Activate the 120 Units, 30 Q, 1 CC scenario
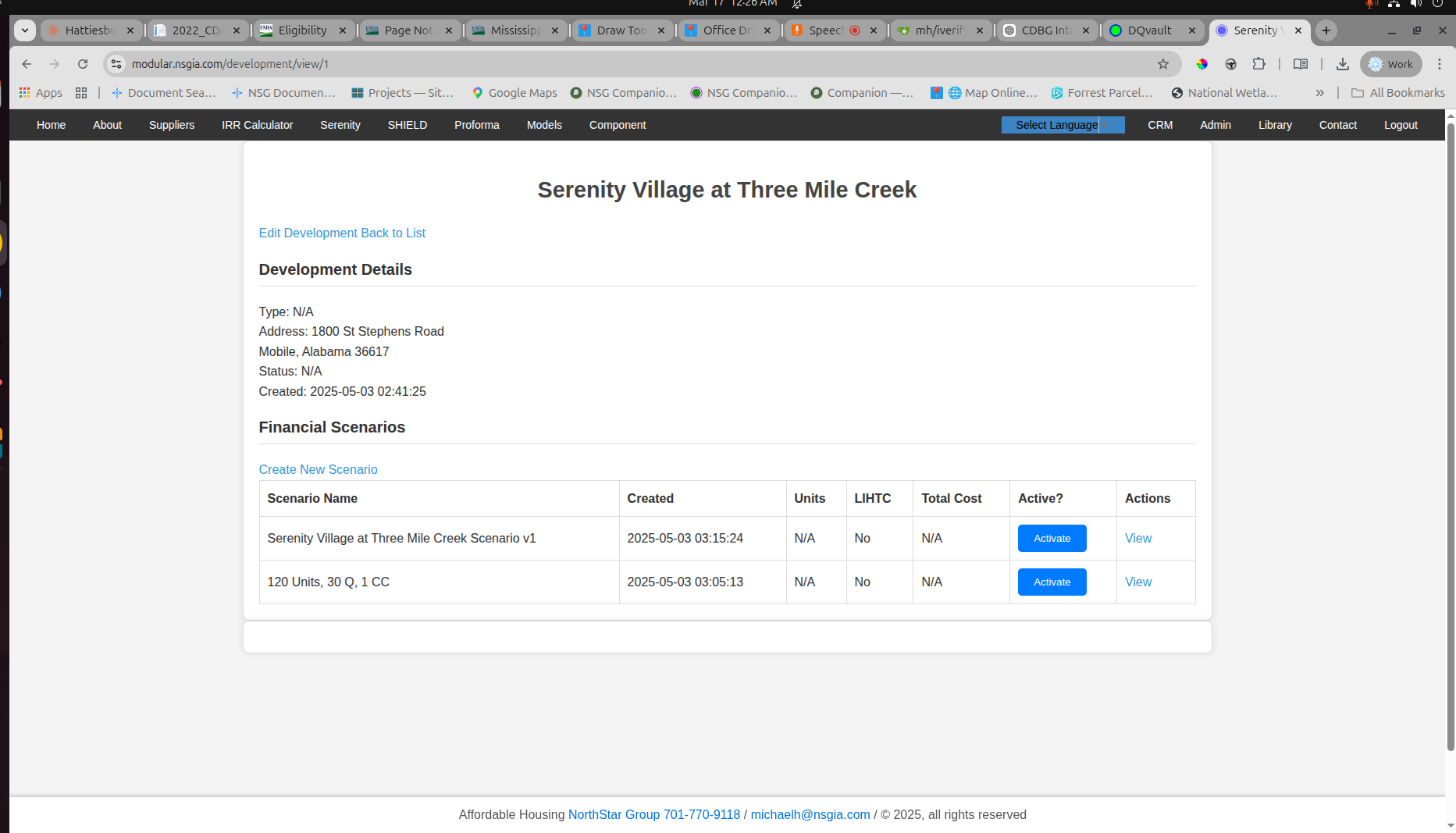The image size is (1456, 833). [x=1052, y=582]
